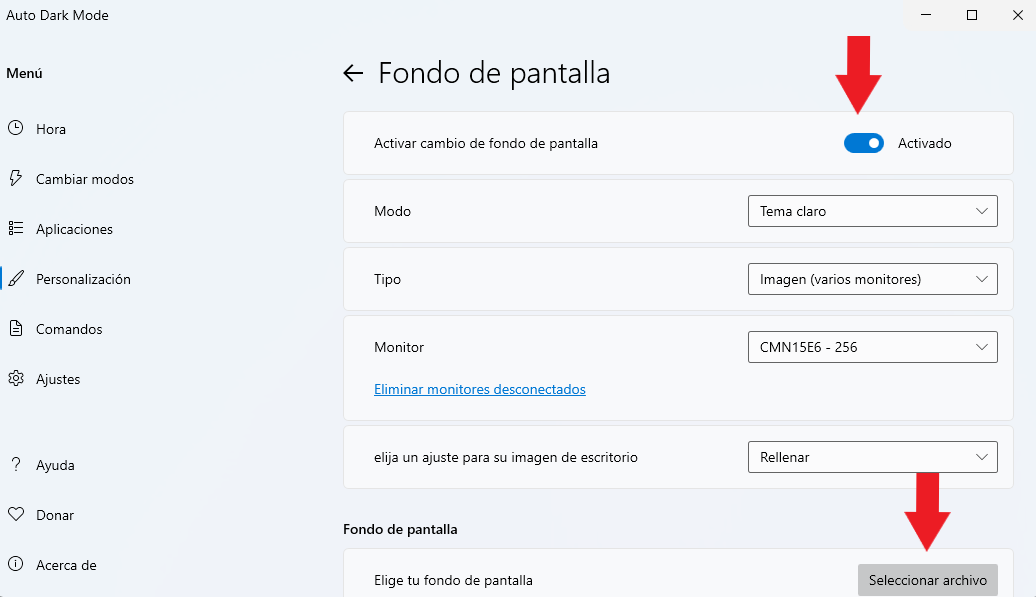1036x597 pixels.
Task: Select the Cambiar modos lightning icon
Action: coord(15,178)
